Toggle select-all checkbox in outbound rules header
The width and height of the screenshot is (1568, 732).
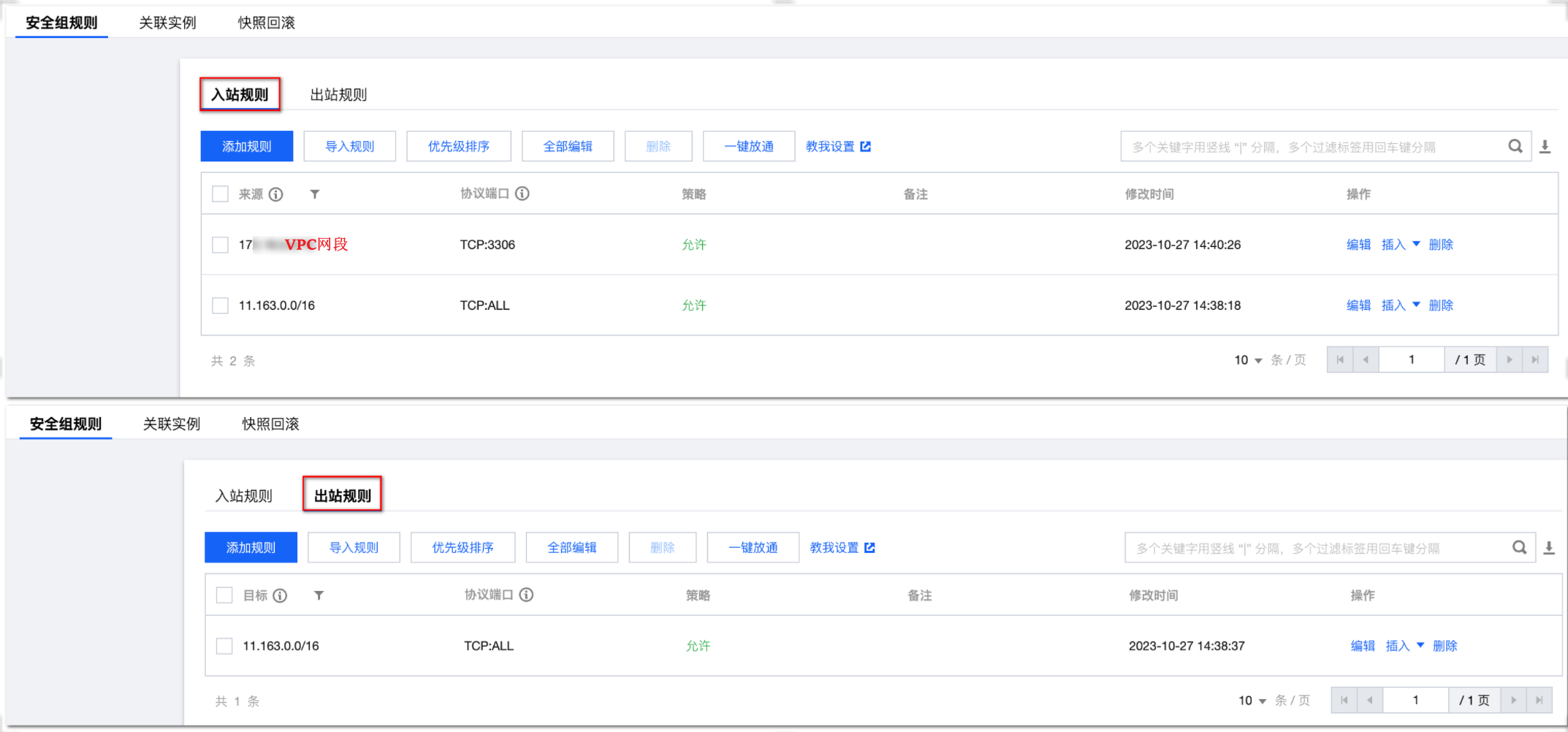click(x=224, y=595)
